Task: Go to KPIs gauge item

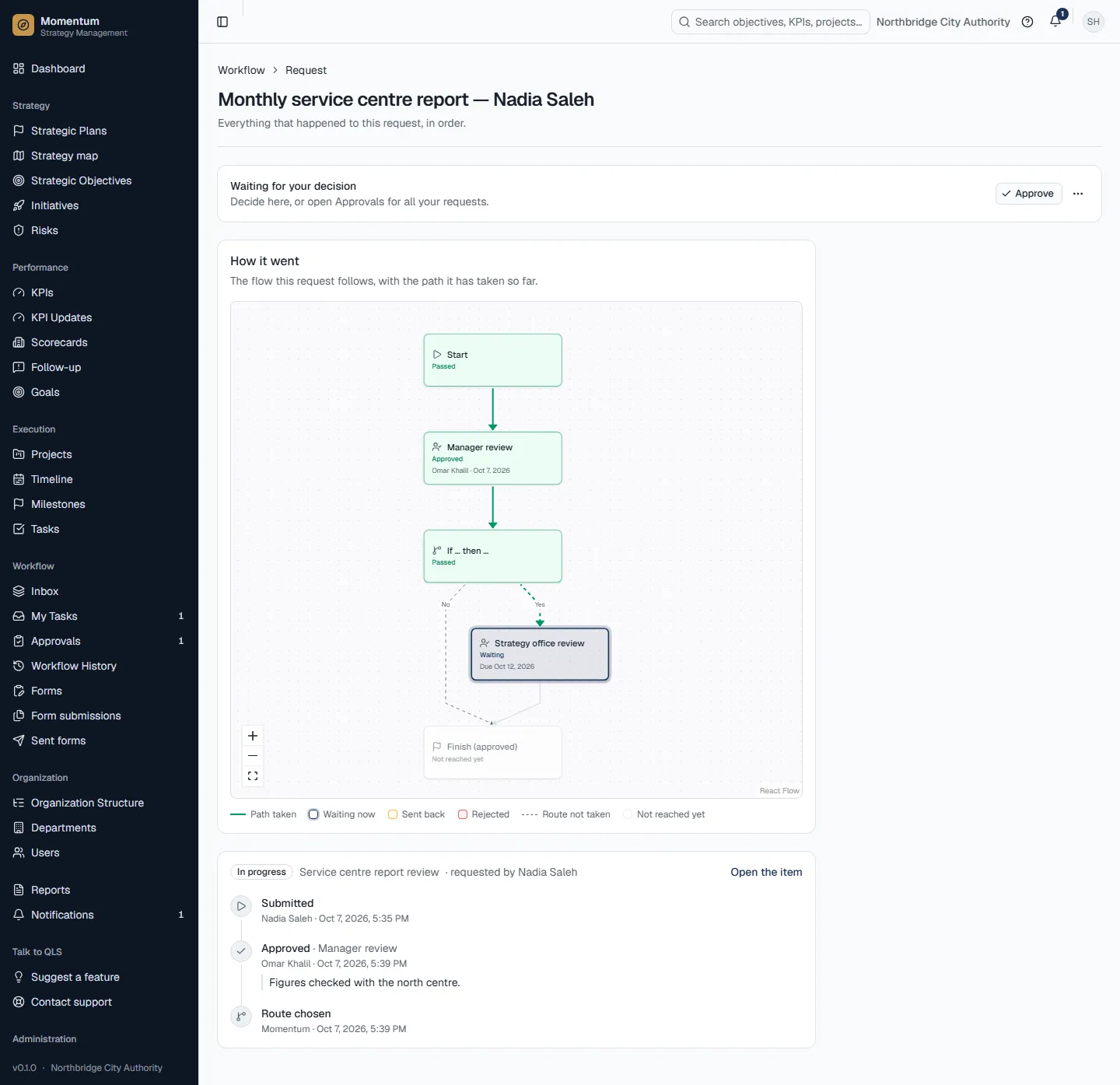Action: coord(99,292)
